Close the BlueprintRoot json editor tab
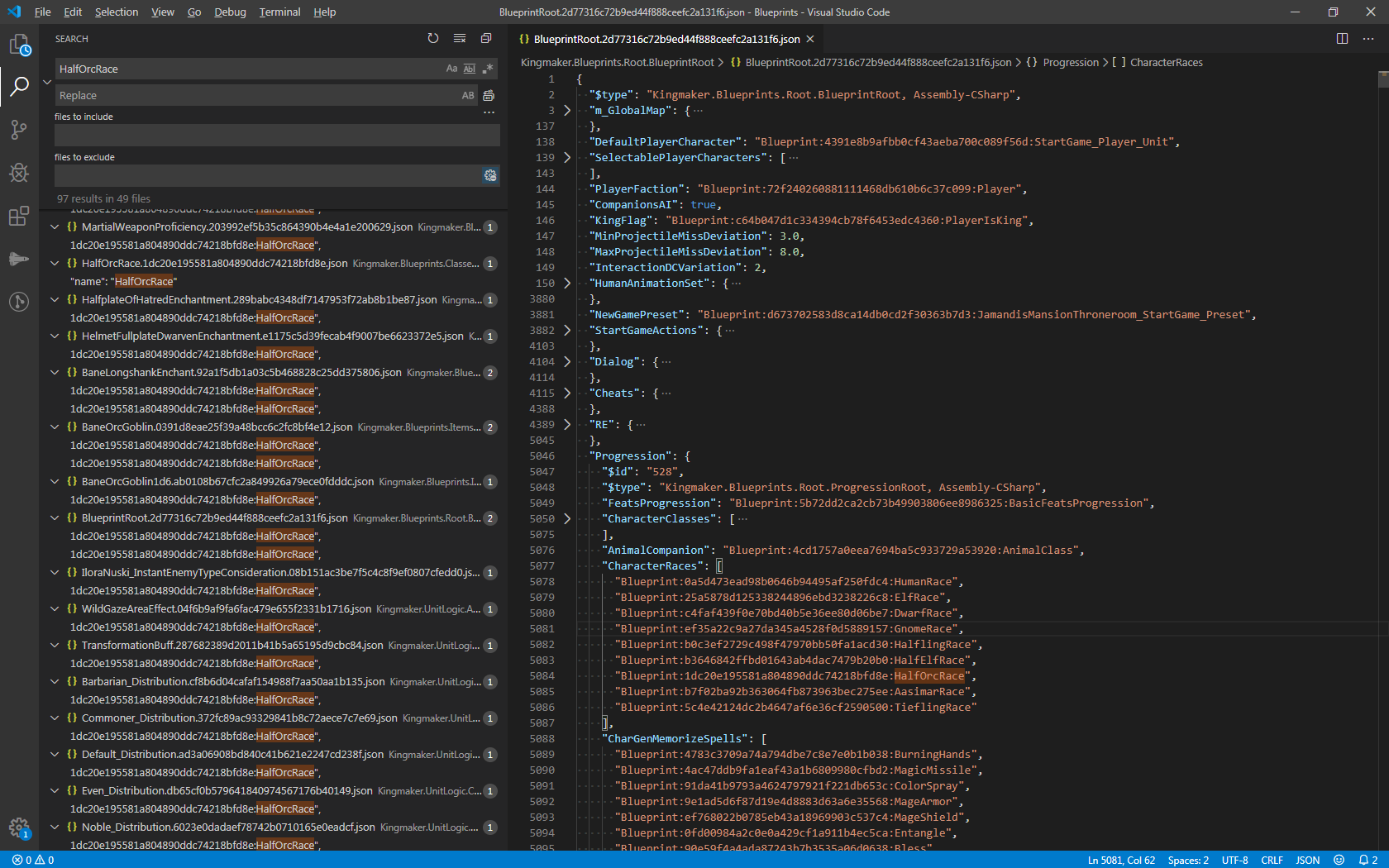This screenshot has width=1389, height=868. coord(810,39)
